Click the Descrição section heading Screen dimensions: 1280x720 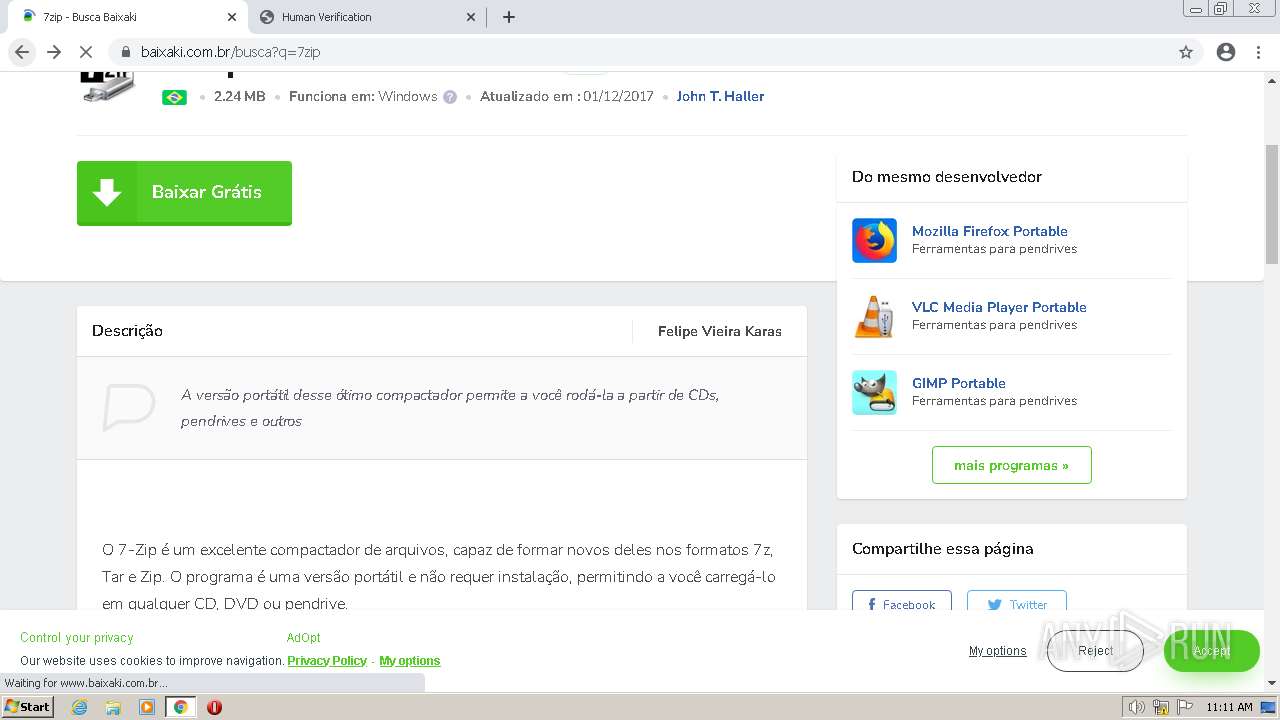(x=127, y=331)
